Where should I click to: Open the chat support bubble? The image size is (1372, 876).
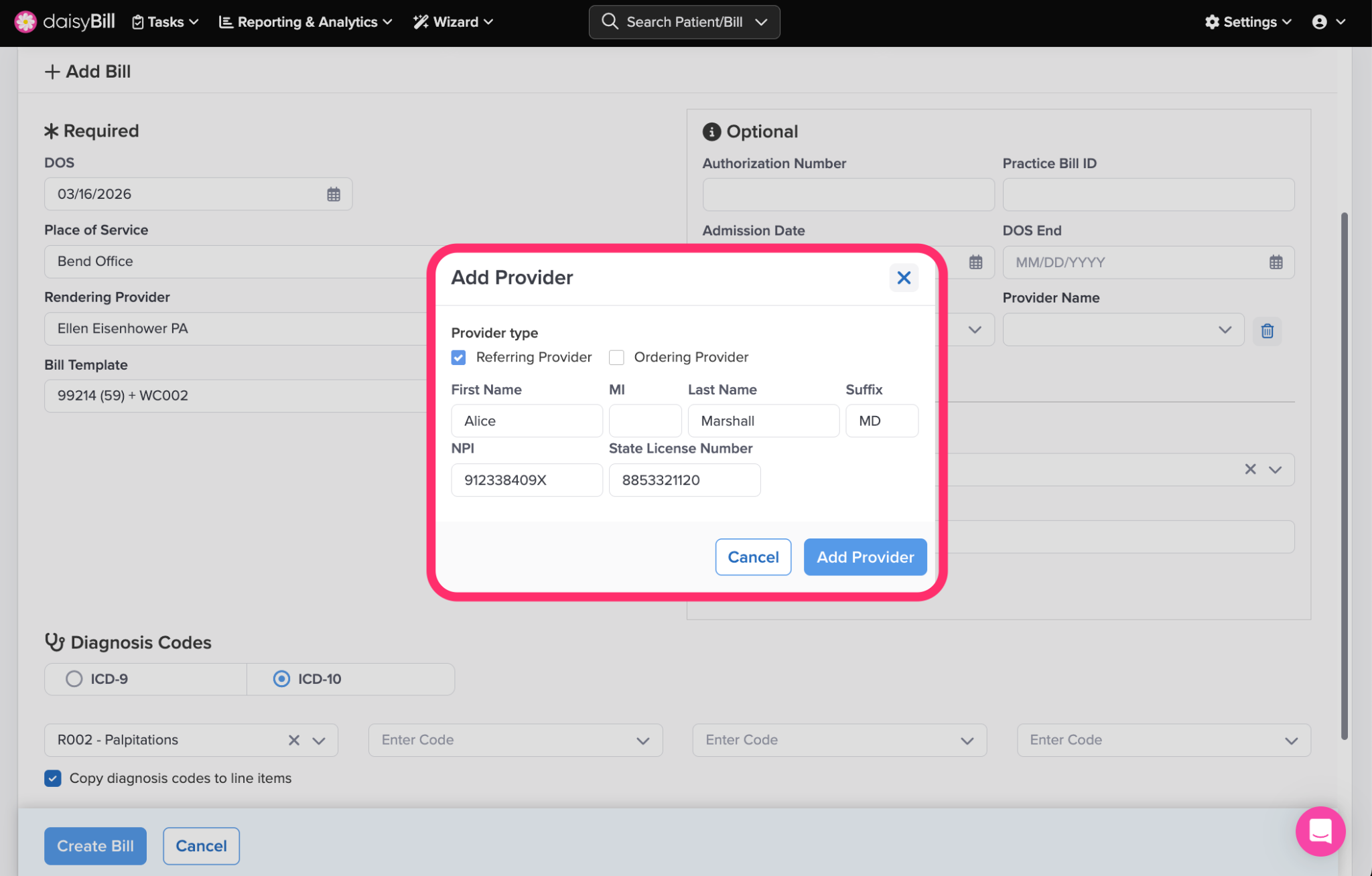(x=1320, y=831)
